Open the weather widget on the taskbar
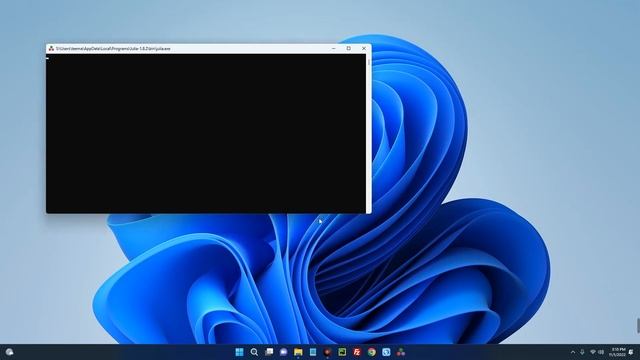This screenshot has height=360, width=640. coord(9,352)
